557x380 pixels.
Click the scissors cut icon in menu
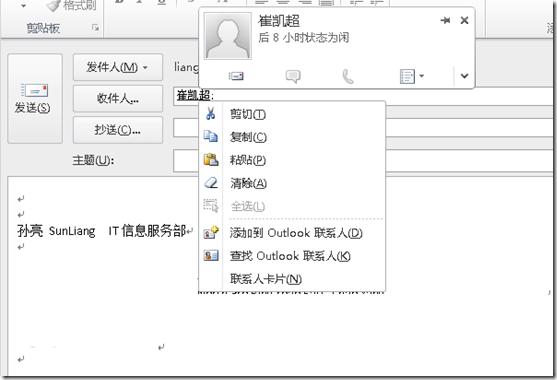click(x=211, y=114)
